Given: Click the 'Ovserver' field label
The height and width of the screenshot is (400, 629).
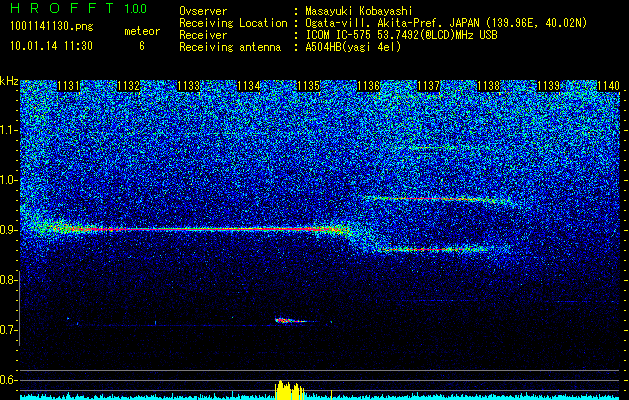Looking at the screenshot, I should click(203, 11).
